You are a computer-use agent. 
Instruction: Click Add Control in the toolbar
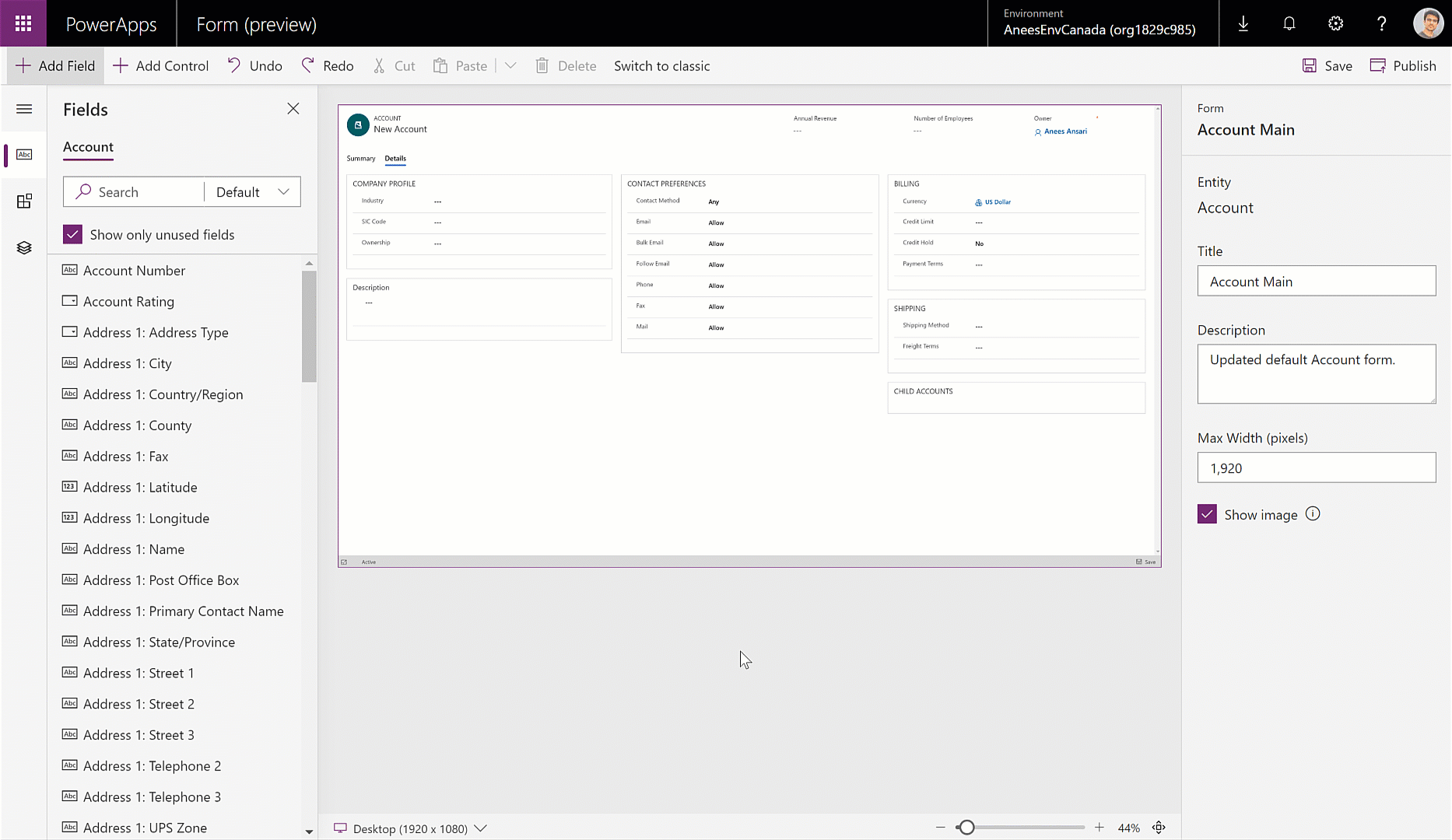pos(161,66)
